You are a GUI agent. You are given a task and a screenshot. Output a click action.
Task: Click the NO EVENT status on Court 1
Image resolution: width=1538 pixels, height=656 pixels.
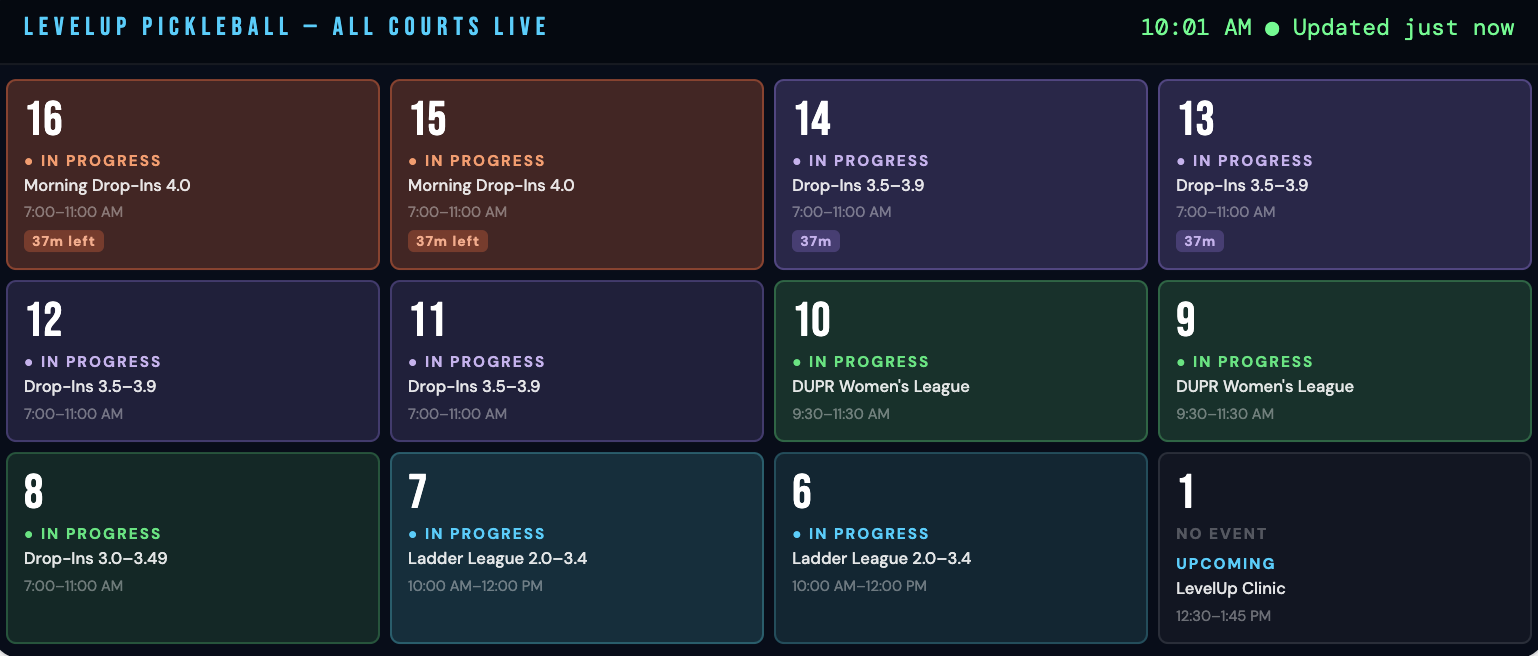pos(1221,534)
